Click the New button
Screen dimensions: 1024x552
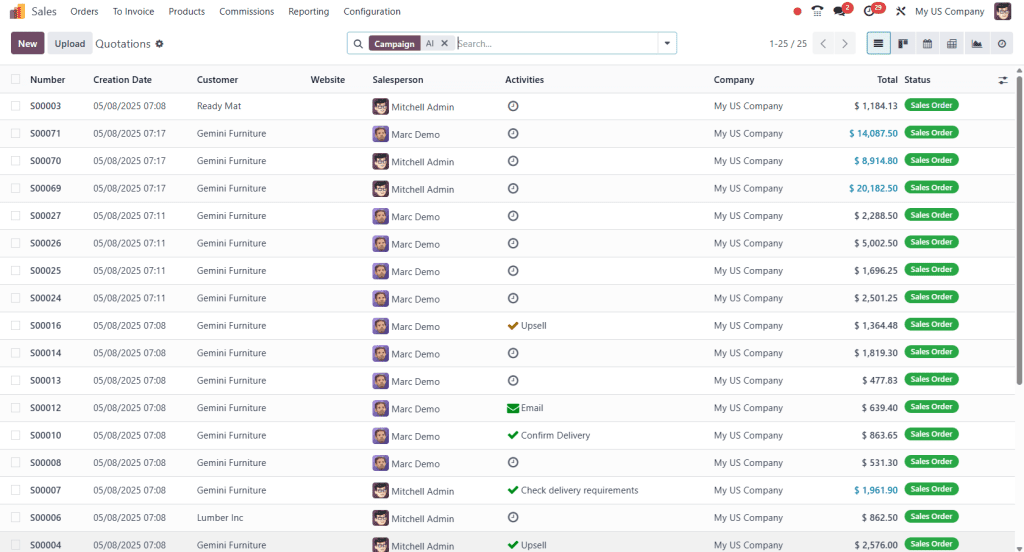click(x=28, y=44)
